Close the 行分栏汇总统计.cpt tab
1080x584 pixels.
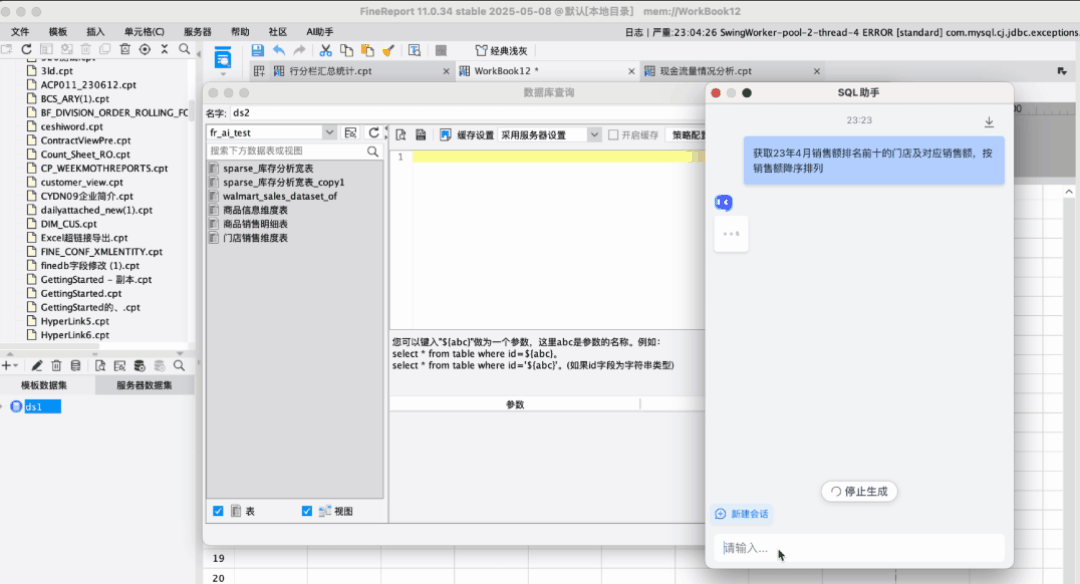(x=446, y=71)
